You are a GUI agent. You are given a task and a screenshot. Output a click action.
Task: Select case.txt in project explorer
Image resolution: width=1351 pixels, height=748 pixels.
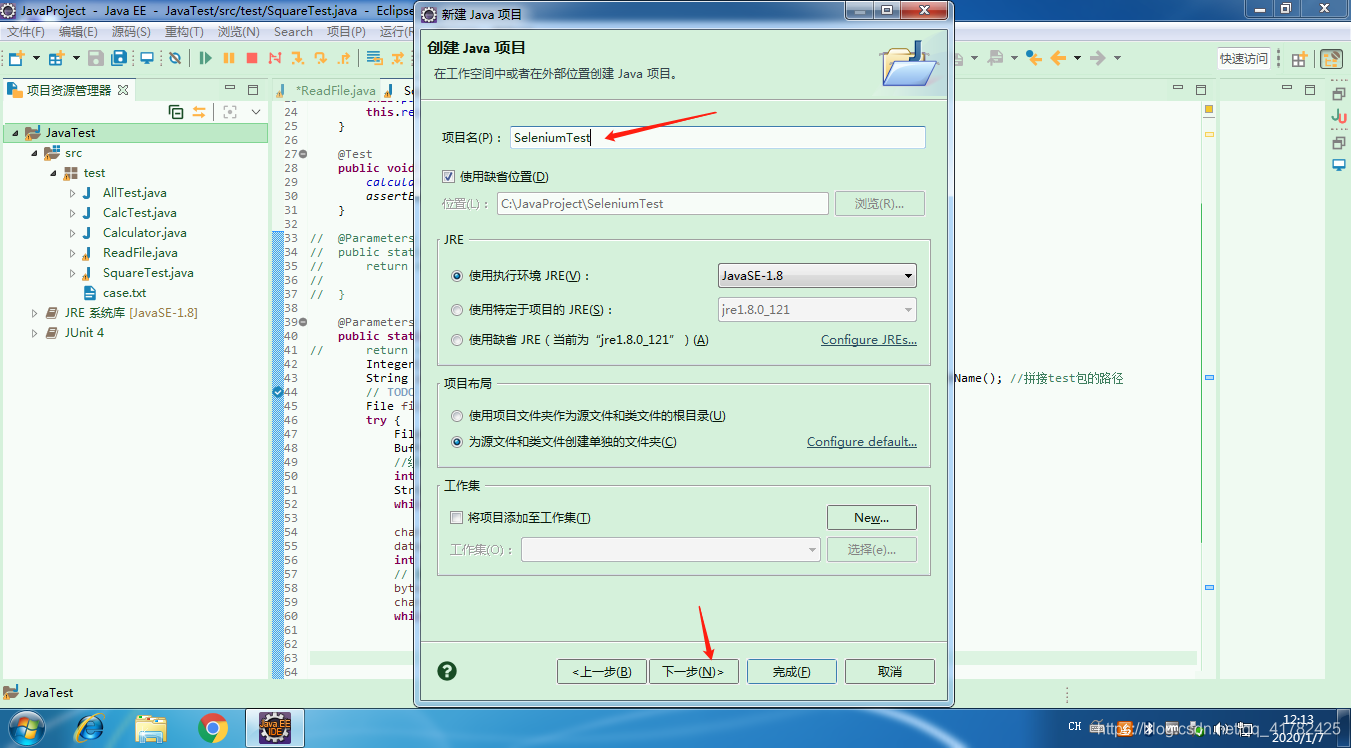click(124, 293)
